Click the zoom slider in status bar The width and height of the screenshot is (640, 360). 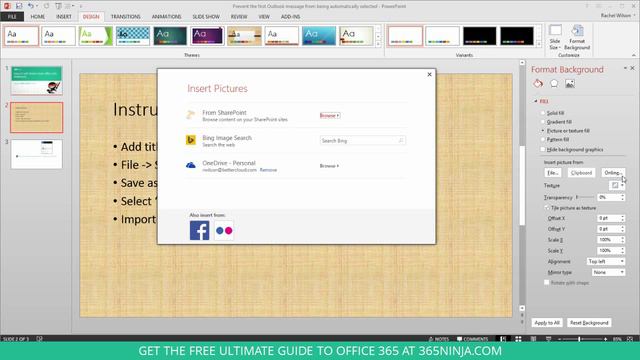pos(582,339)
